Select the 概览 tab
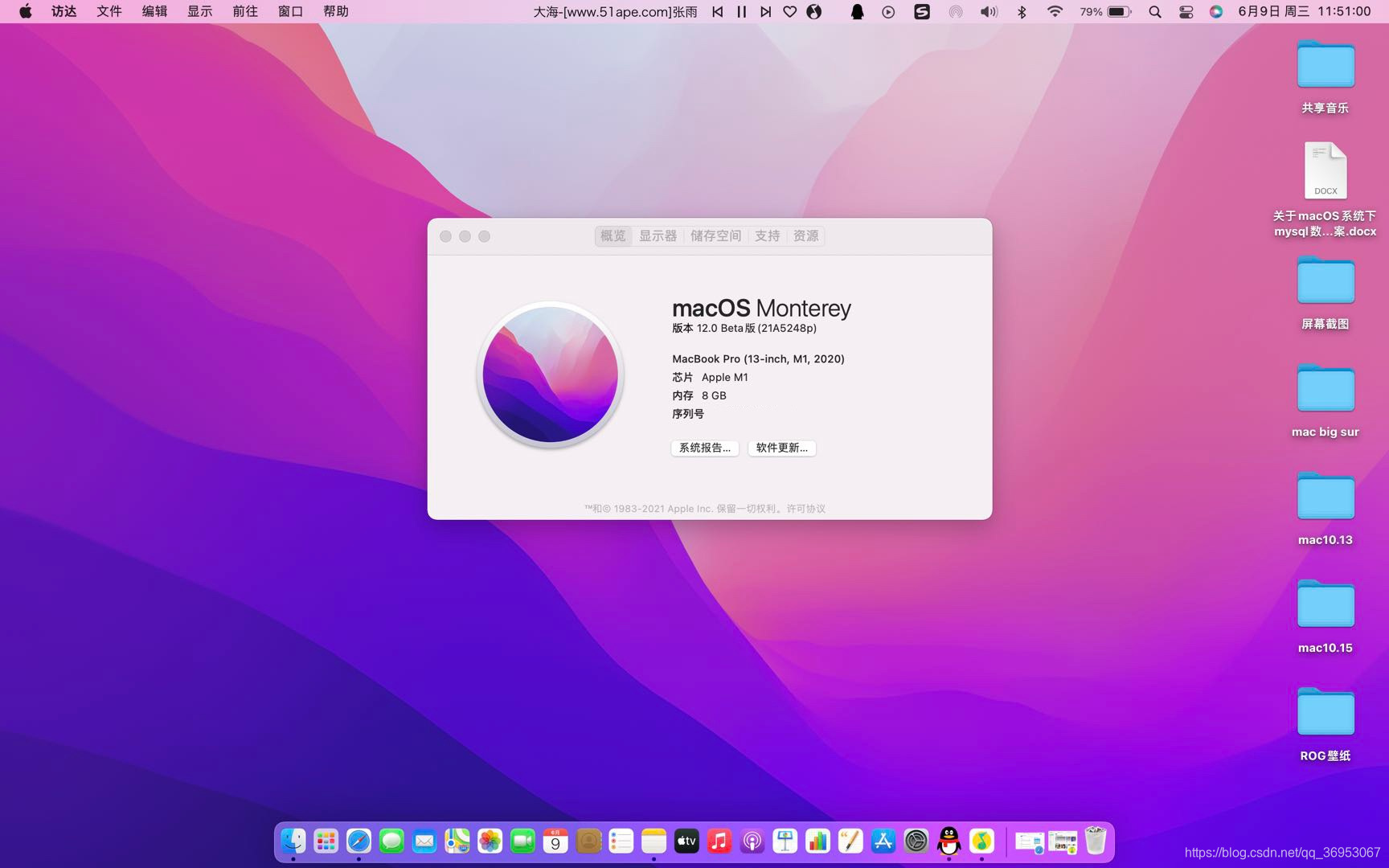The image size is (1389, 868). click(613, 235)
